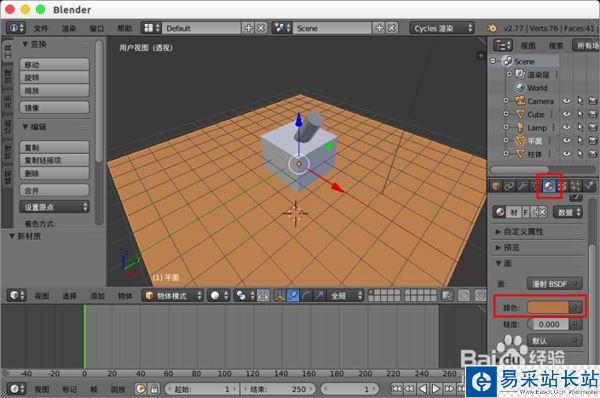Image resolution: width=600 pixels, height=398 pixels.
Task: Open the Physics properties tab
Action: click(x=589, y=186)
